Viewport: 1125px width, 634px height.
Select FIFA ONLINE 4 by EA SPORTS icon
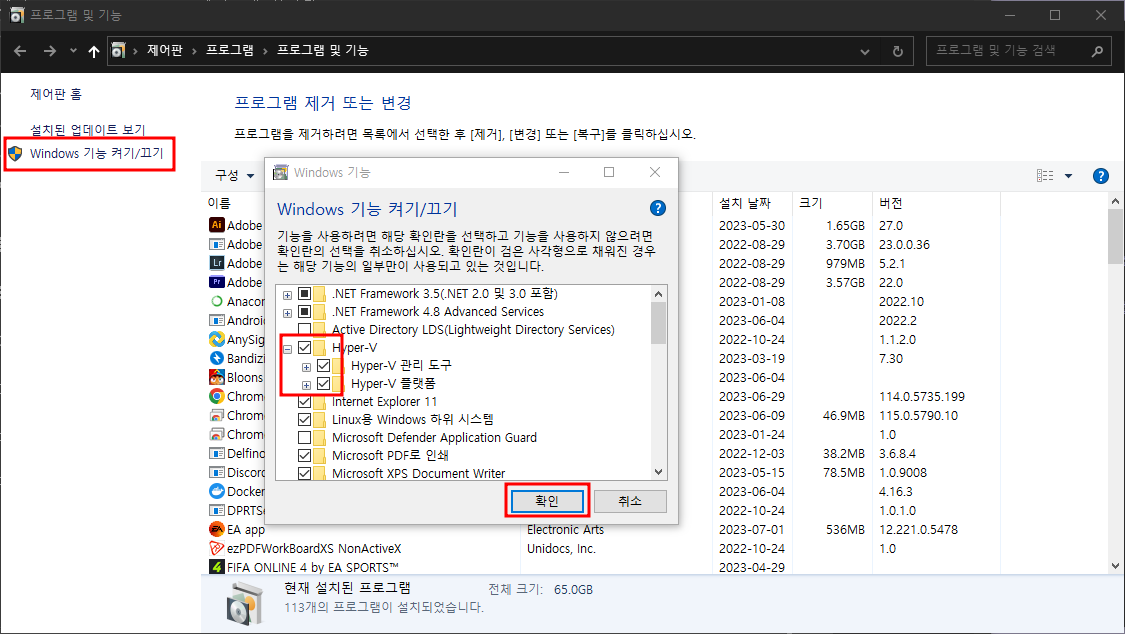(217, 567)
